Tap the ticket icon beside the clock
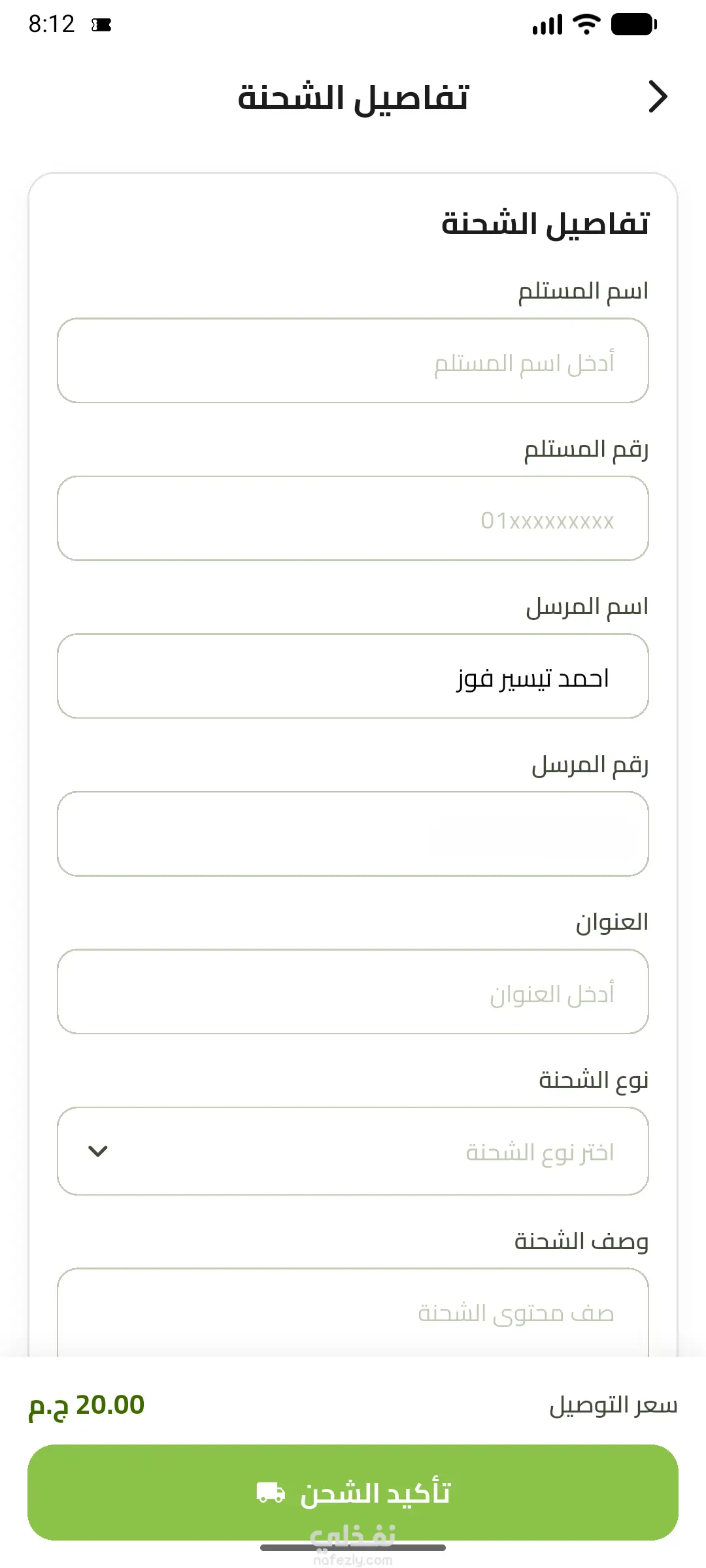706x1568 pixels. pyautogui.click(x=101, y=25)
